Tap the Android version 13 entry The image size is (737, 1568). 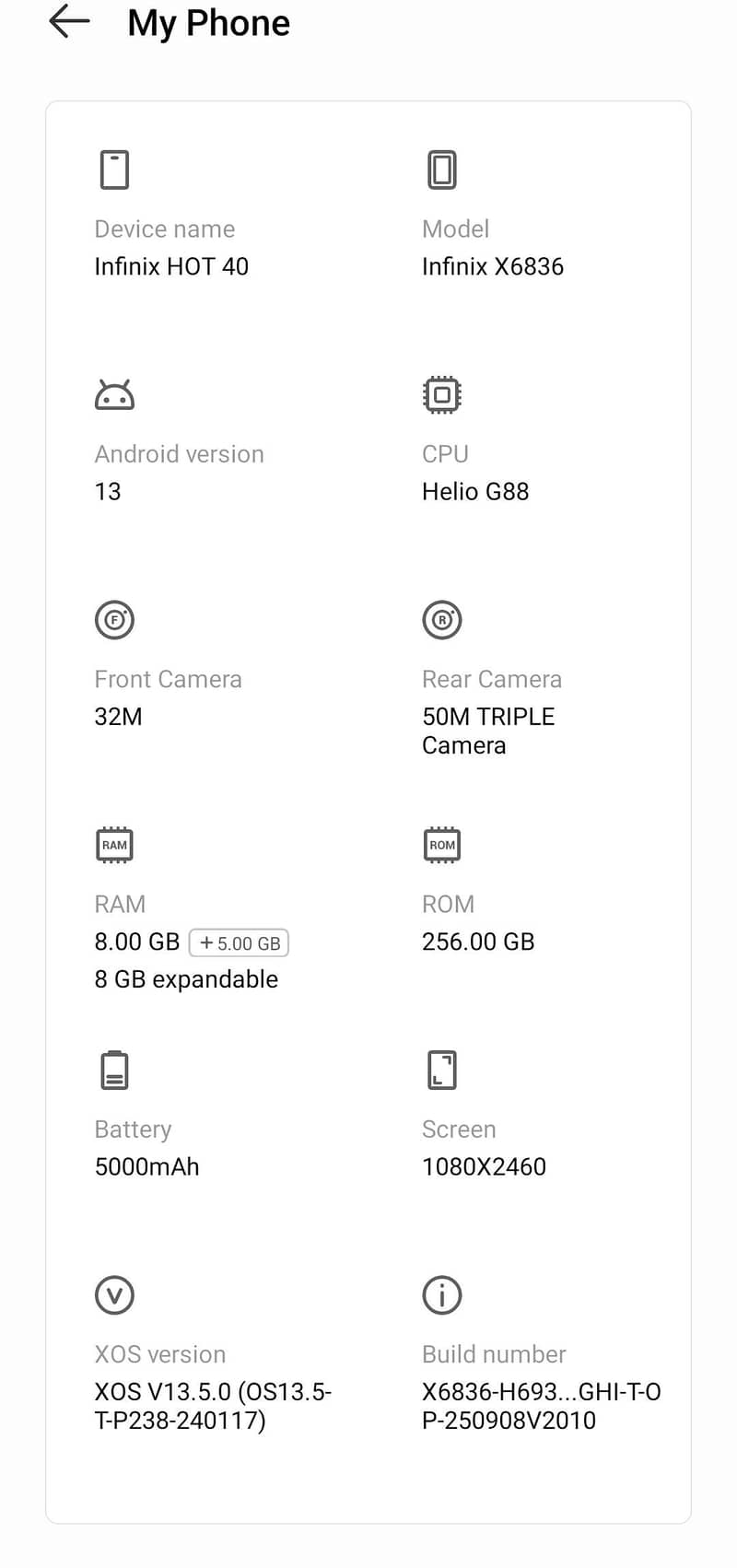click(108, 491)
